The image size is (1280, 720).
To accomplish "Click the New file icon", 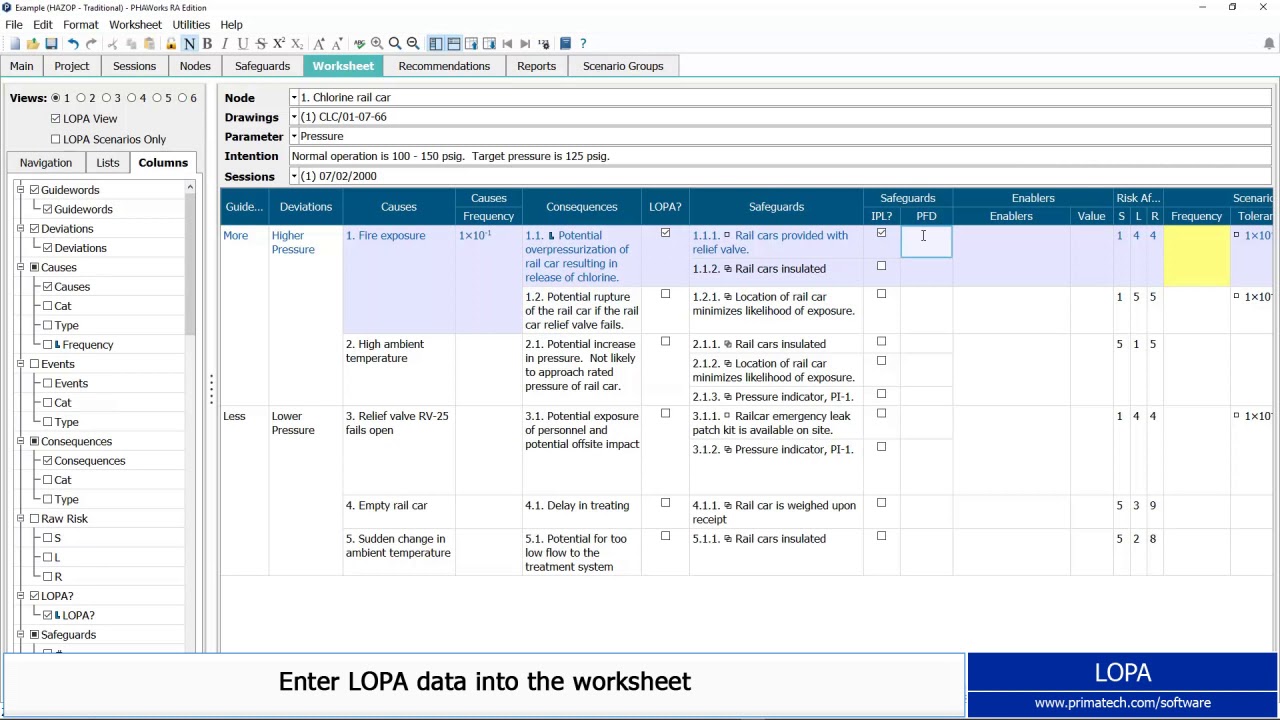I will tap(14, 44).
